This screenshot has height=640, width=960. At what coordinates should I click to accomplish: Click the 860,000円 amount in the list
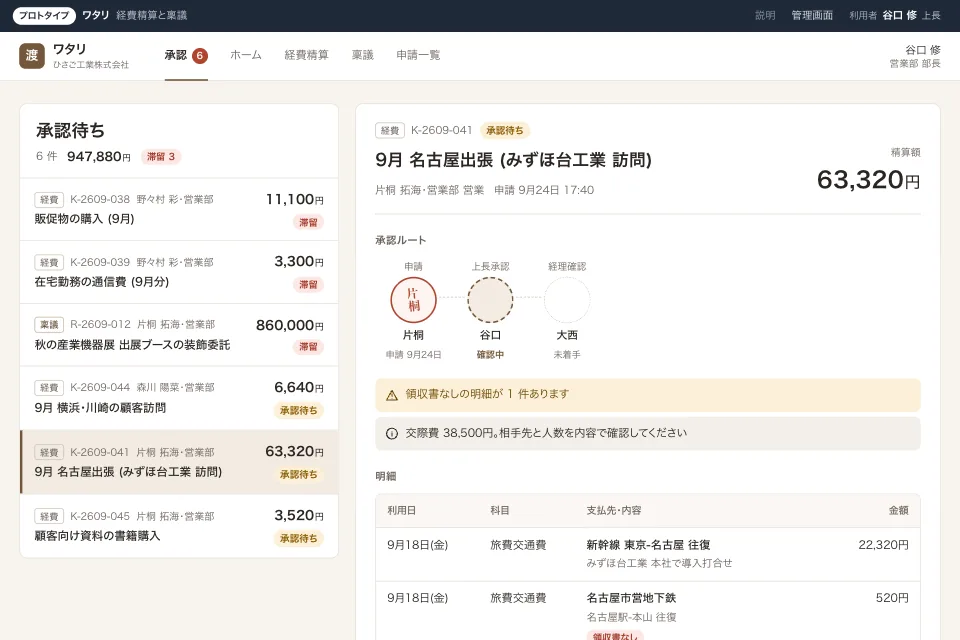pos(290,325)
